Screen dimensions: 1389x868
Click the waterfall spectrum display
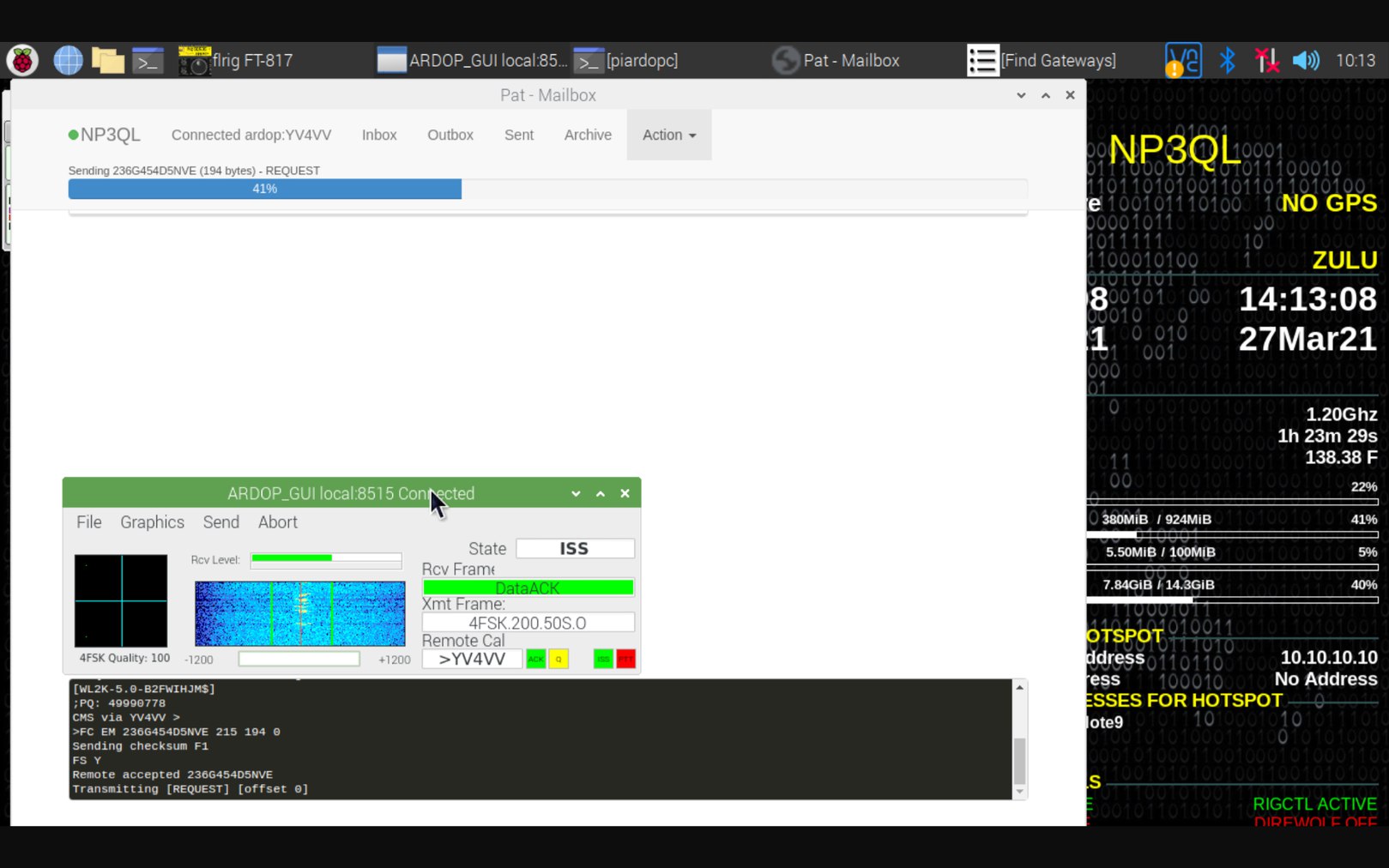click(299, 613)
